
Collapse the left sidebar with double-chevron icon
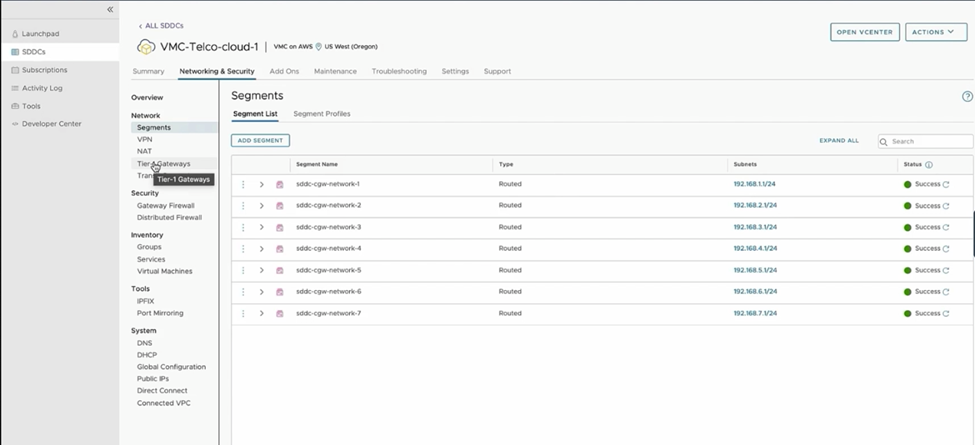click(110, 10)
